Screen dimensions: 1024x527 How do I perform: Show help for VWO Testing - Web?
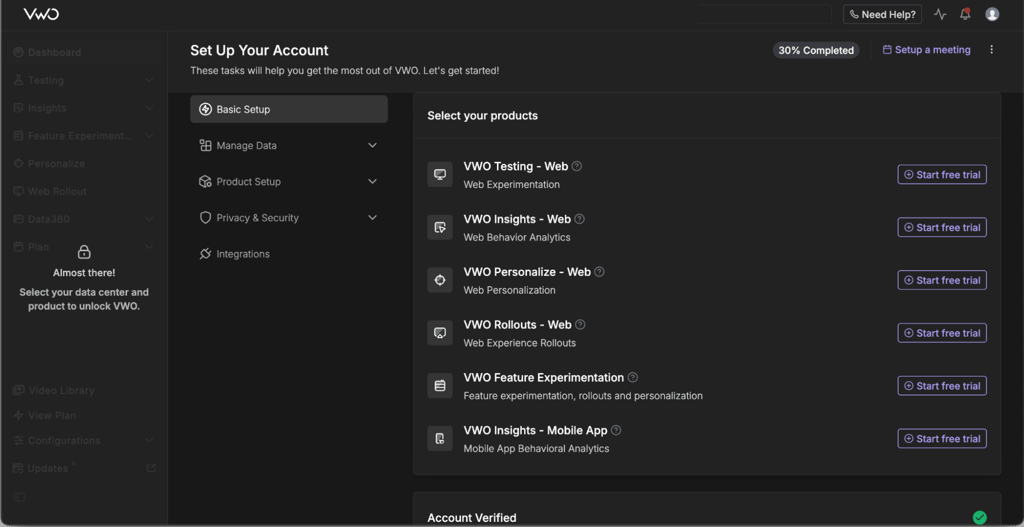pyautogui.click(x=577, y=166)
